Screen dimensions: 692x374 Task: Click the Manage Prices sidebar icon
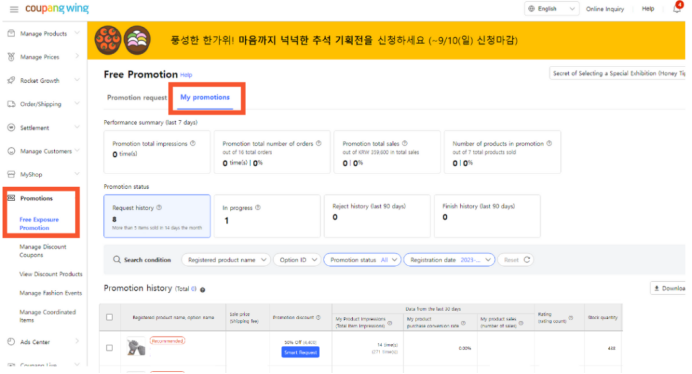click(x=11, y=57)
